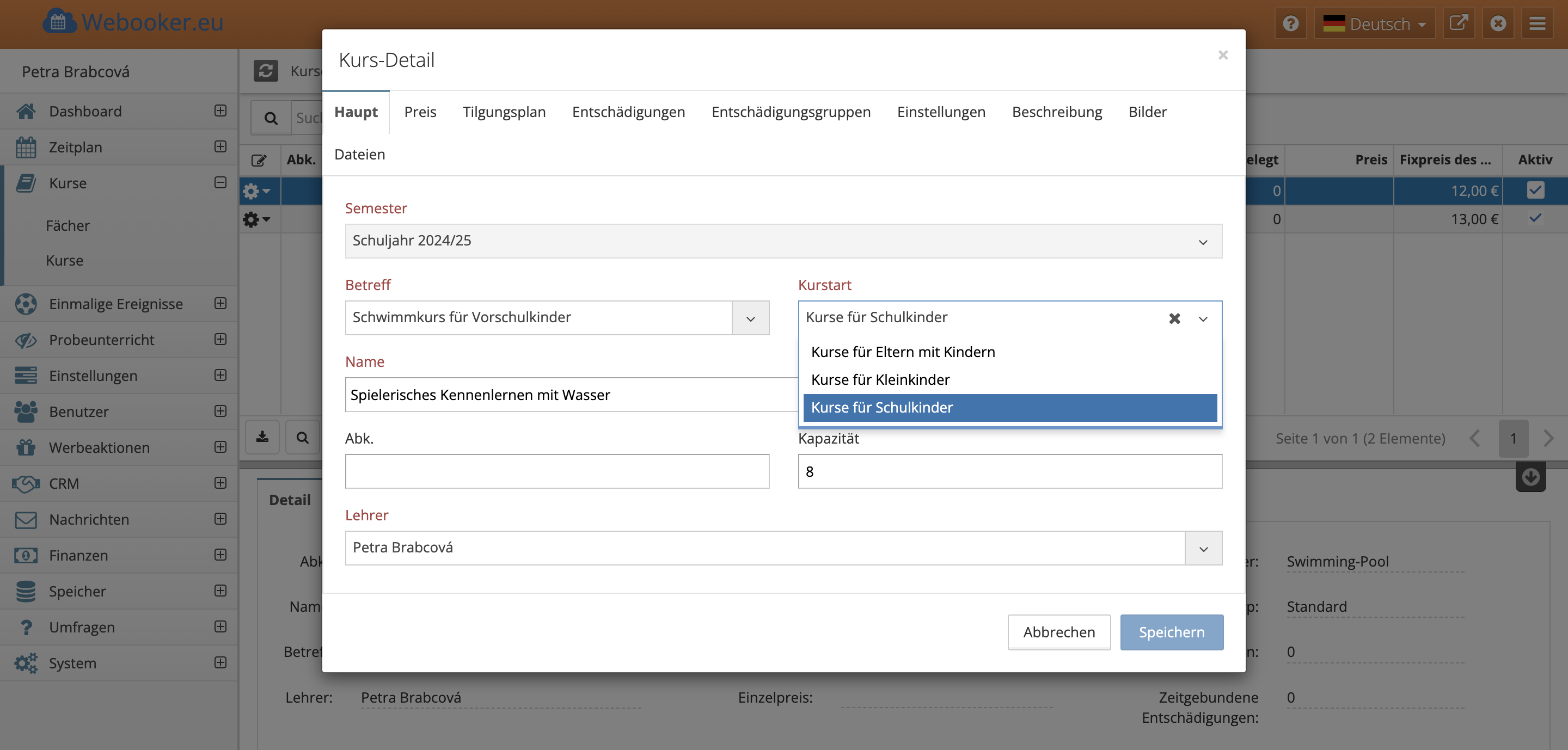This screenshot has width=1568, height=750.
Task: Click into the Kapazität input field
Action: pos(1009,471)
